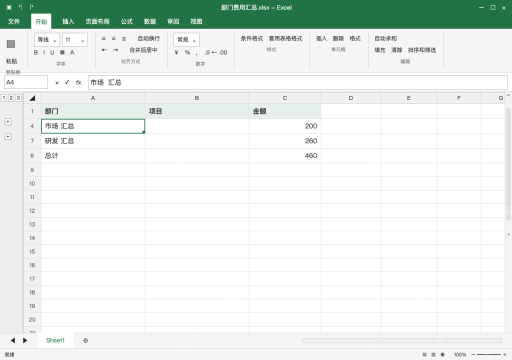Click 清除 Clear button

(397, 50)
